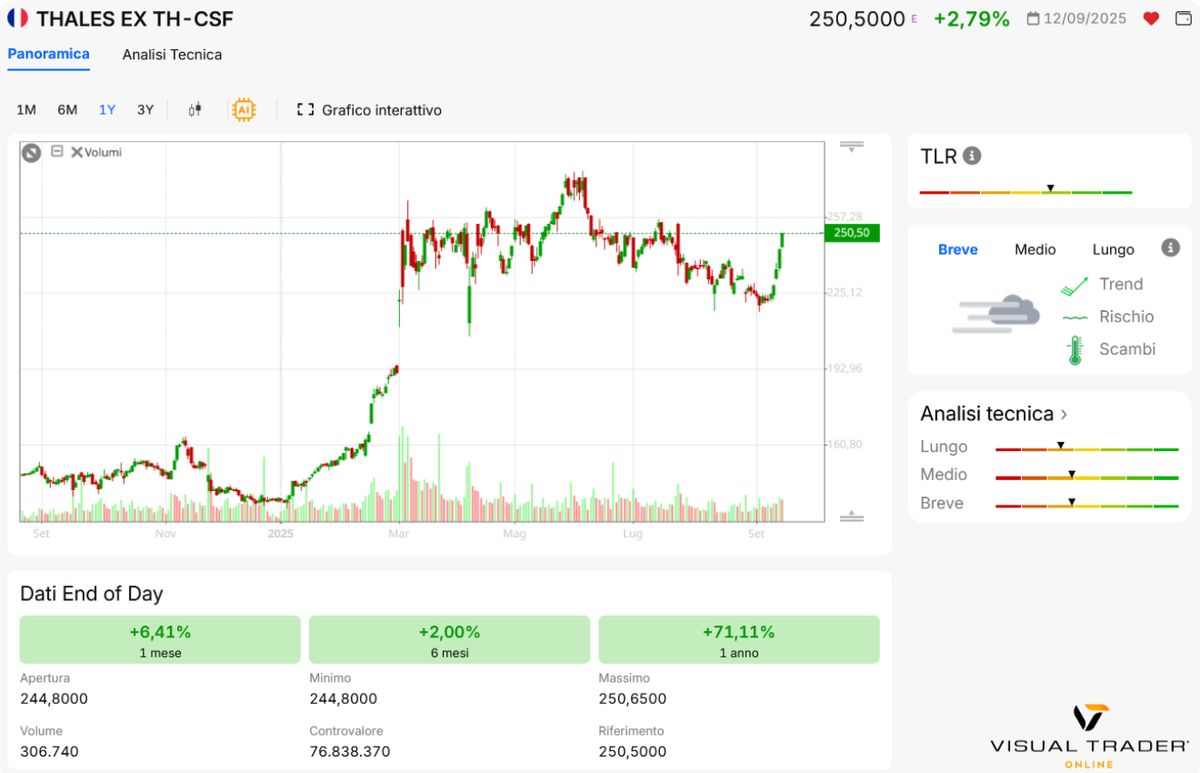Click the Riferimento value 250,5000
Screen dimensions: 1200x773
(x=633, y=751)
